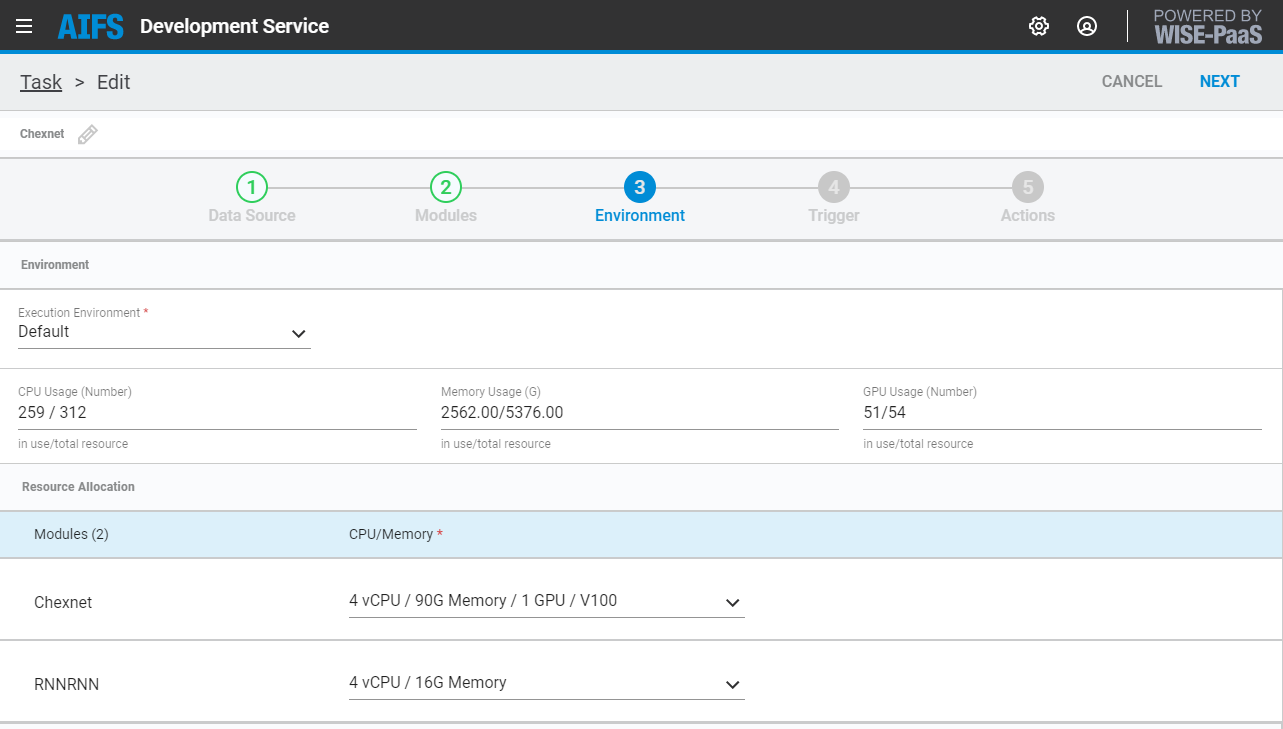Open the hamburger navigation menu
The height and width of the screenshot is (729, 1283).
pos(24,26)
